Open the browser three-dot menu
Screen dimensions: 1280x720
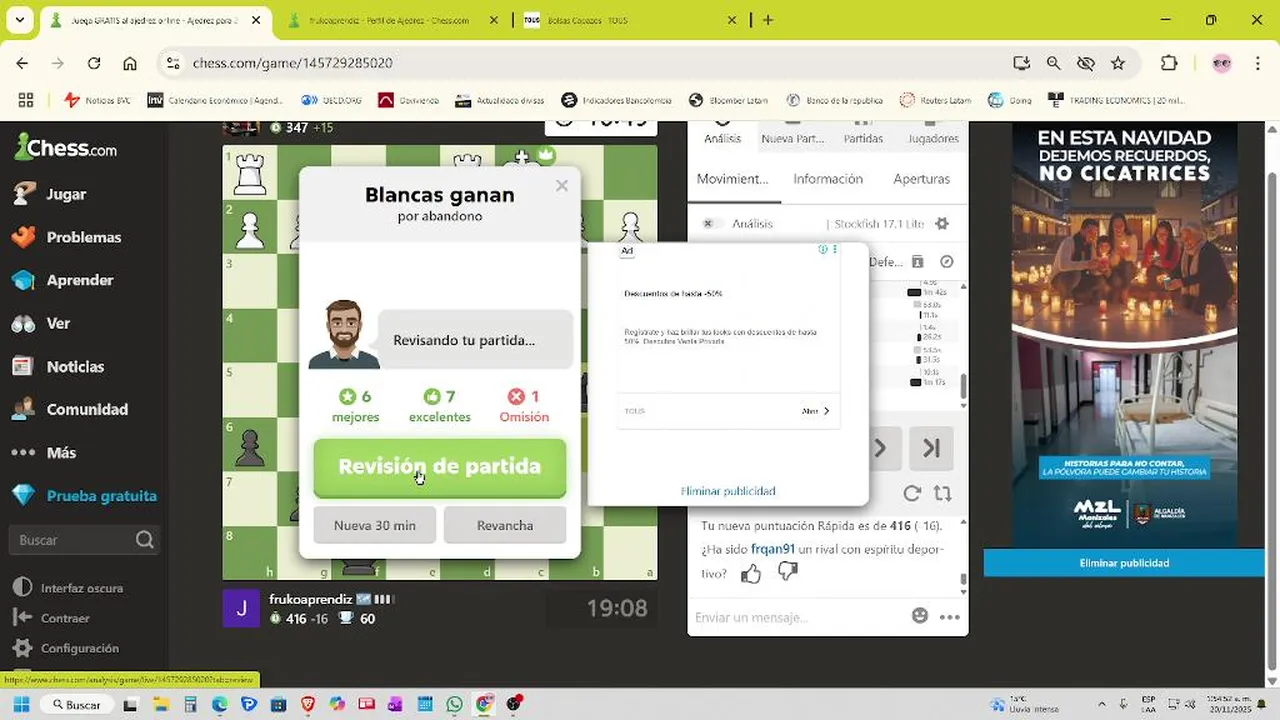(x=1256, y=63)
